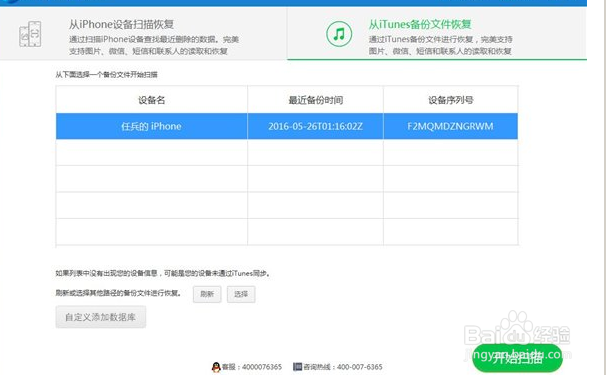Screen dimensions: 606x375
Task: Click serial number F2MQMDZNGRWM cell
Action: click(x=451, y=126)
